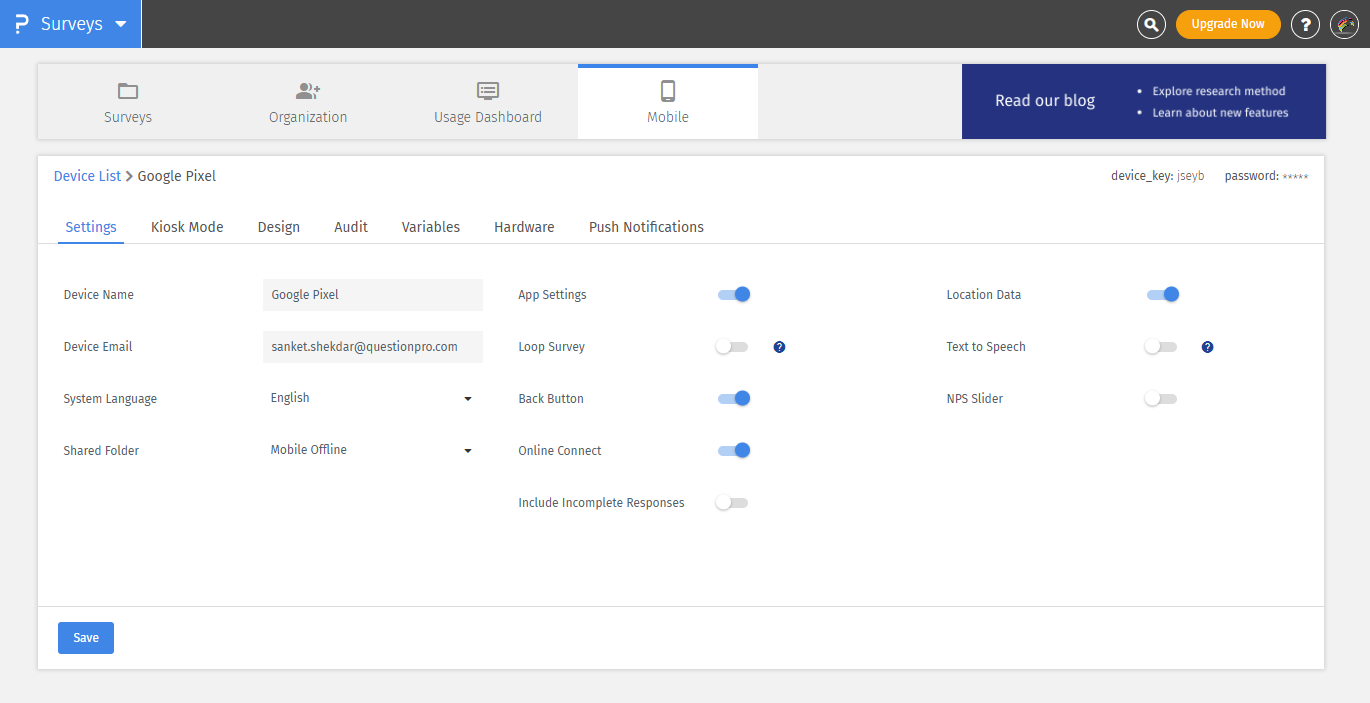This screenshot has height=703, width=1370.
Task: Open the Push Notifications tab
Action: pyautogui.click(x=646, y=226)
